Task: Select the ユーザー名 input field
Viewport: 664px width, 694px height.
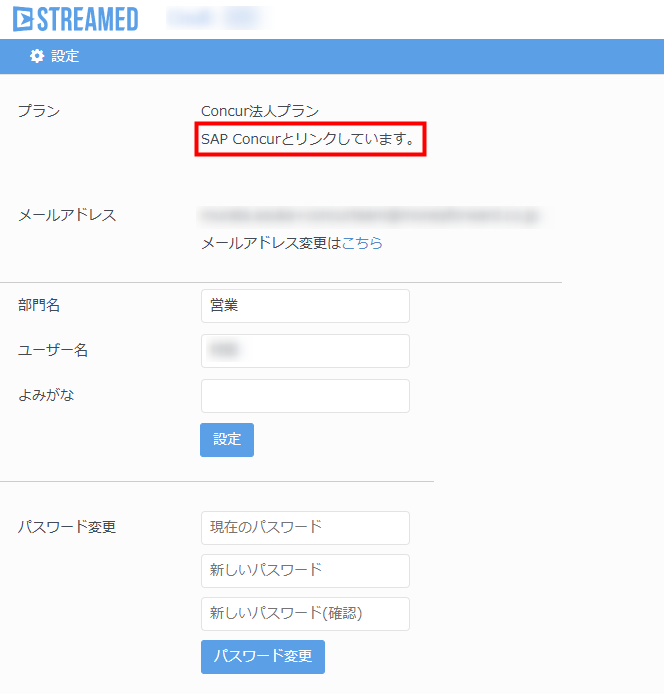Action: tap(305, 351)
